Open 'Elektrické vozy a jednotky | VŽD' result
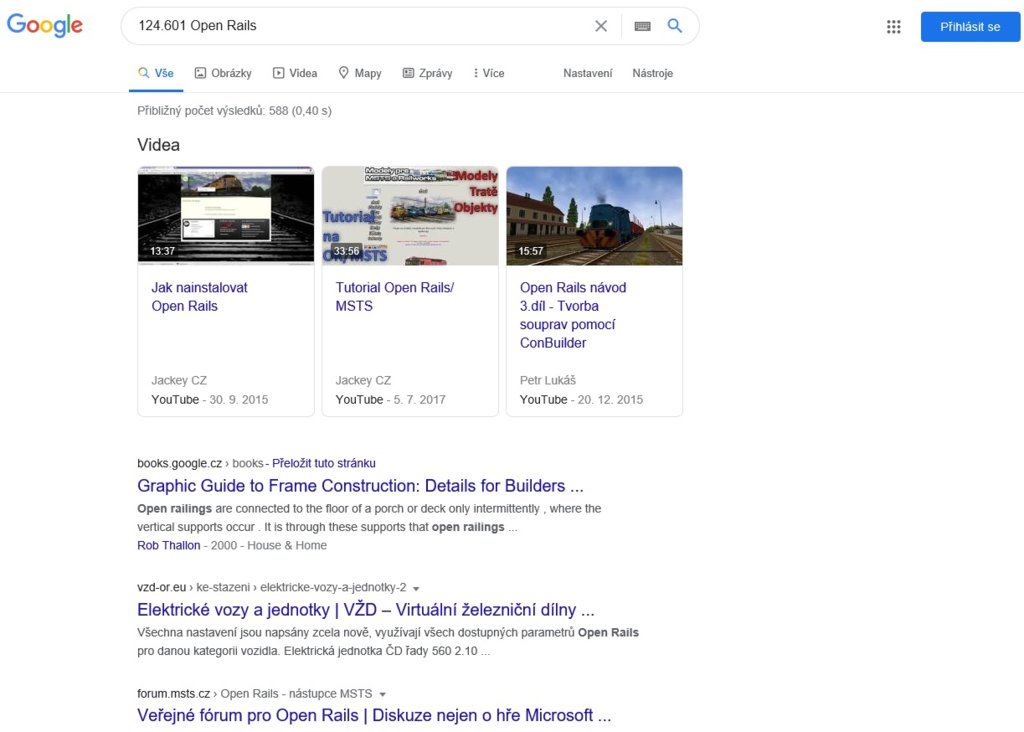Viewport: 1024px width, 732px height. (366, 610)
